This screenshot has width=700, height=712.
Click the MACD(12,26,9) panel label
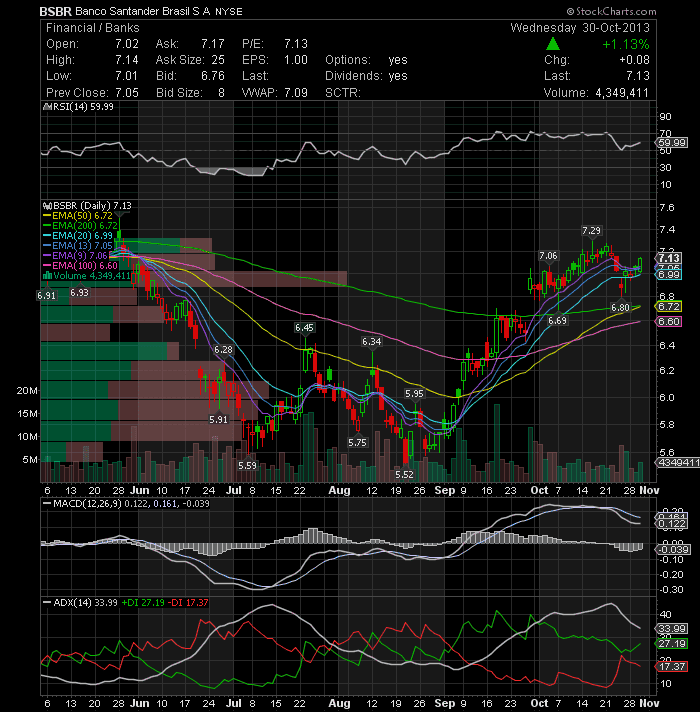point(87,504)
